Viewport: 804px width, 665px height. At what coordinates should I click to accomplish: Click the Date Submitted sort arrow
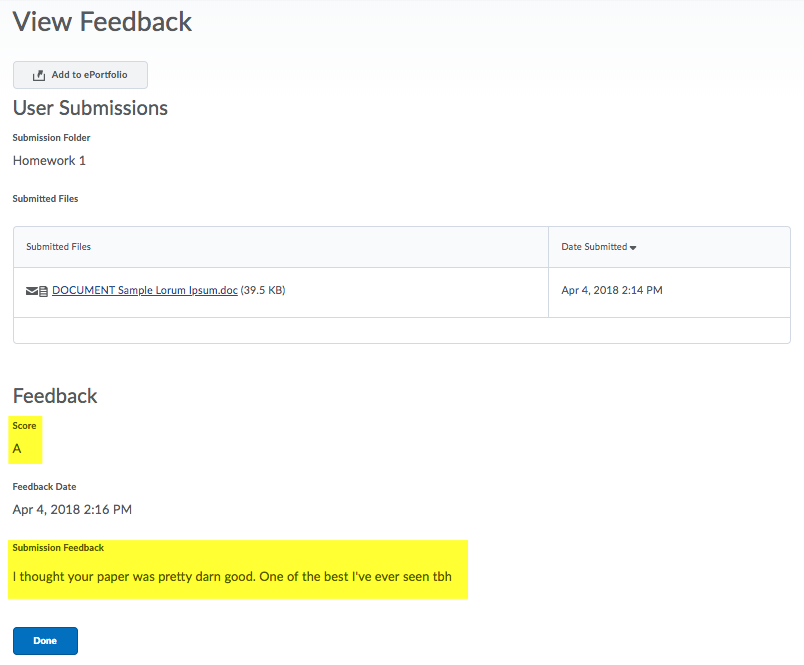(x=633, y=247)
